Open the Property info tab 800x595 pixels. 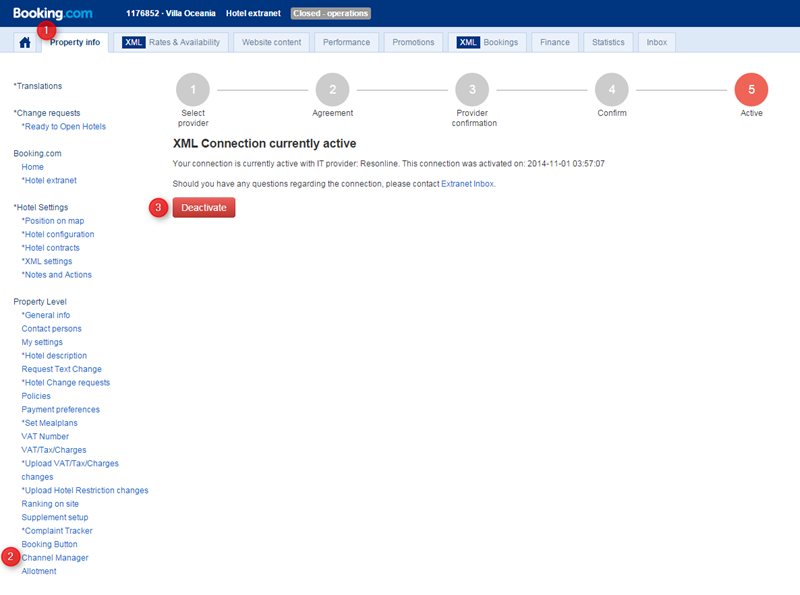75,42
